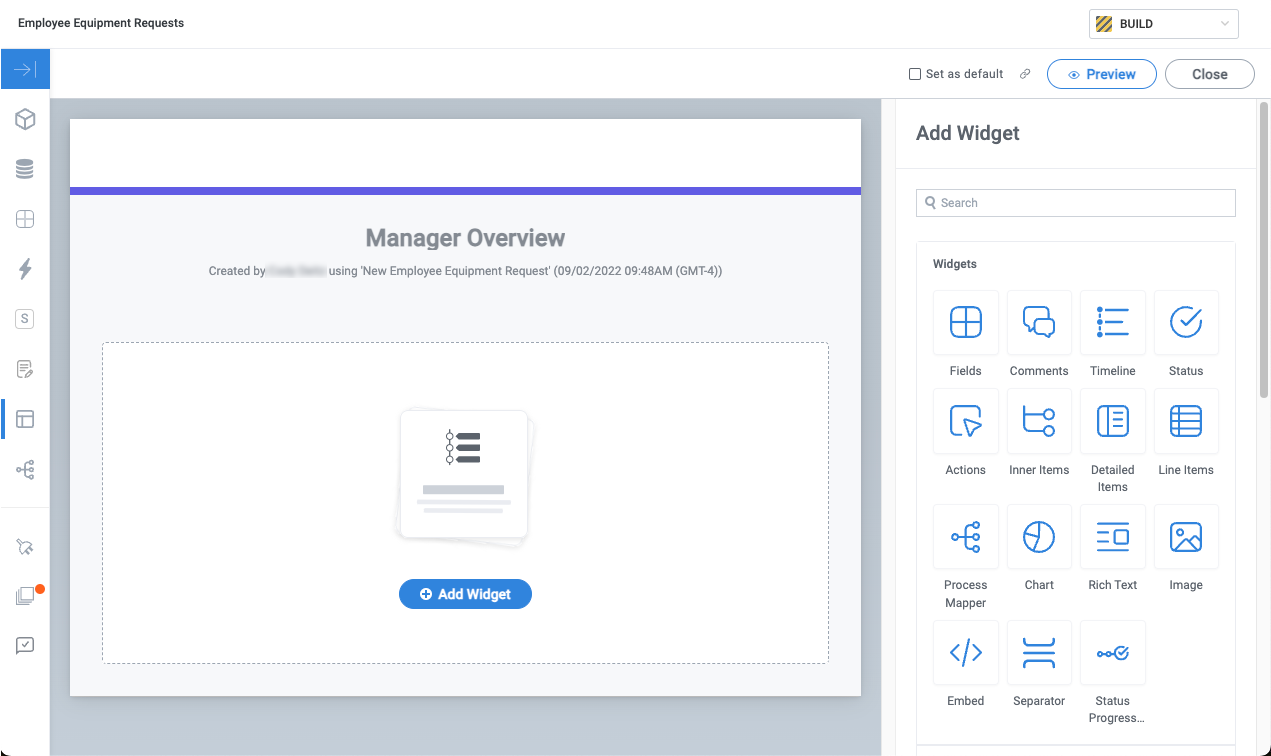Insert the Chart widget

coord(1039,537)
